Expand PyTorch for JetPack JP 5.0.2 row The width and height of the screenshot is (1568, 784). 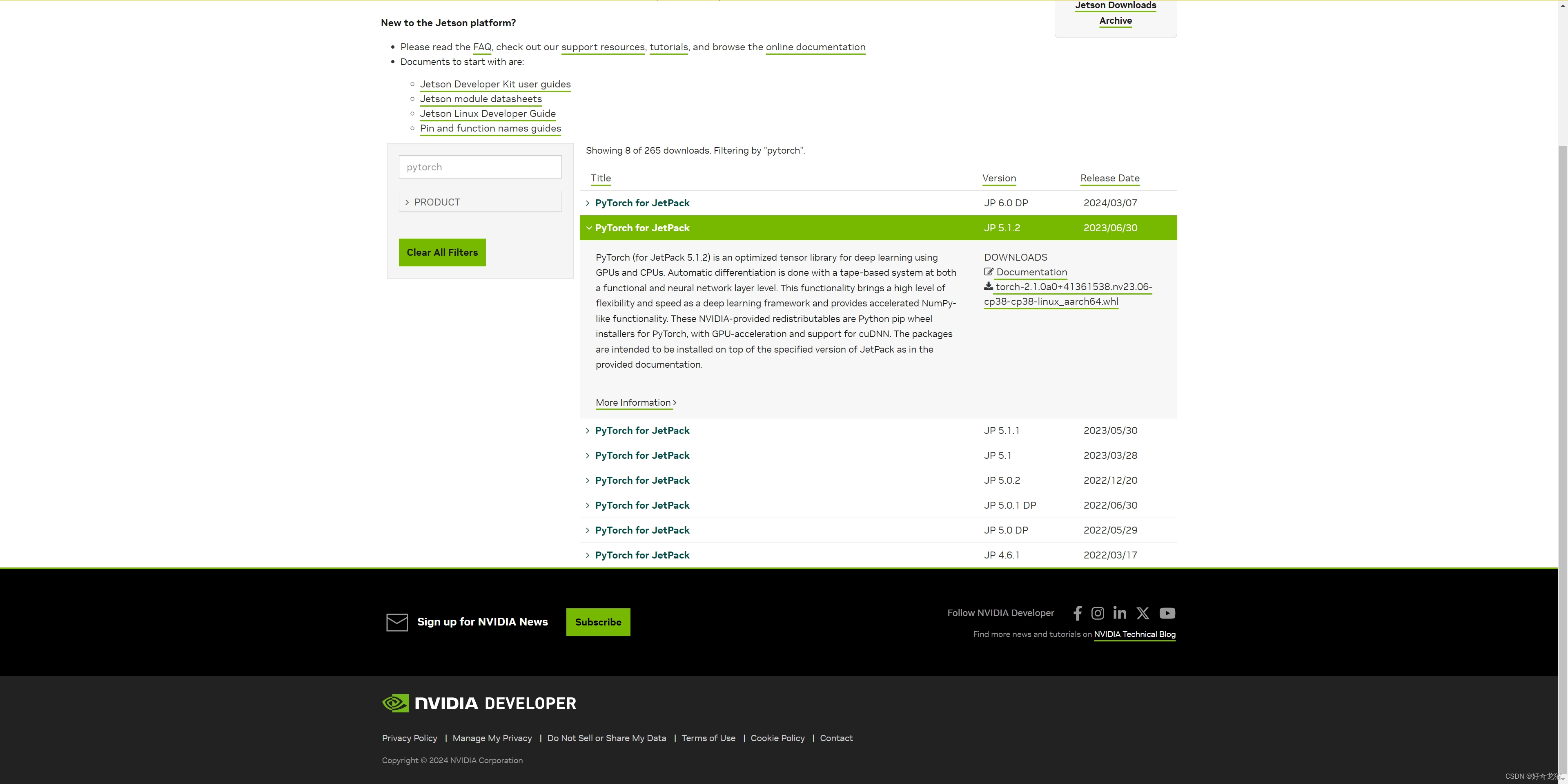coord(878,480)
